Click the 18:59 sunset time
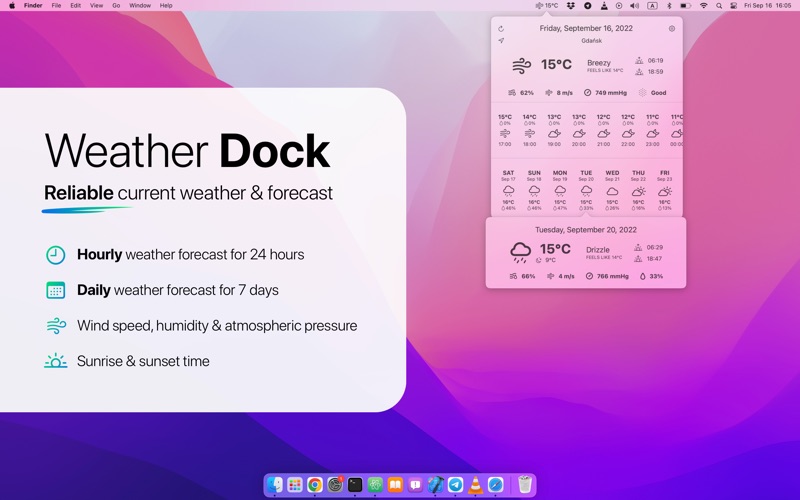This screenshot has height=500, width=800. (x=649, y=72)
